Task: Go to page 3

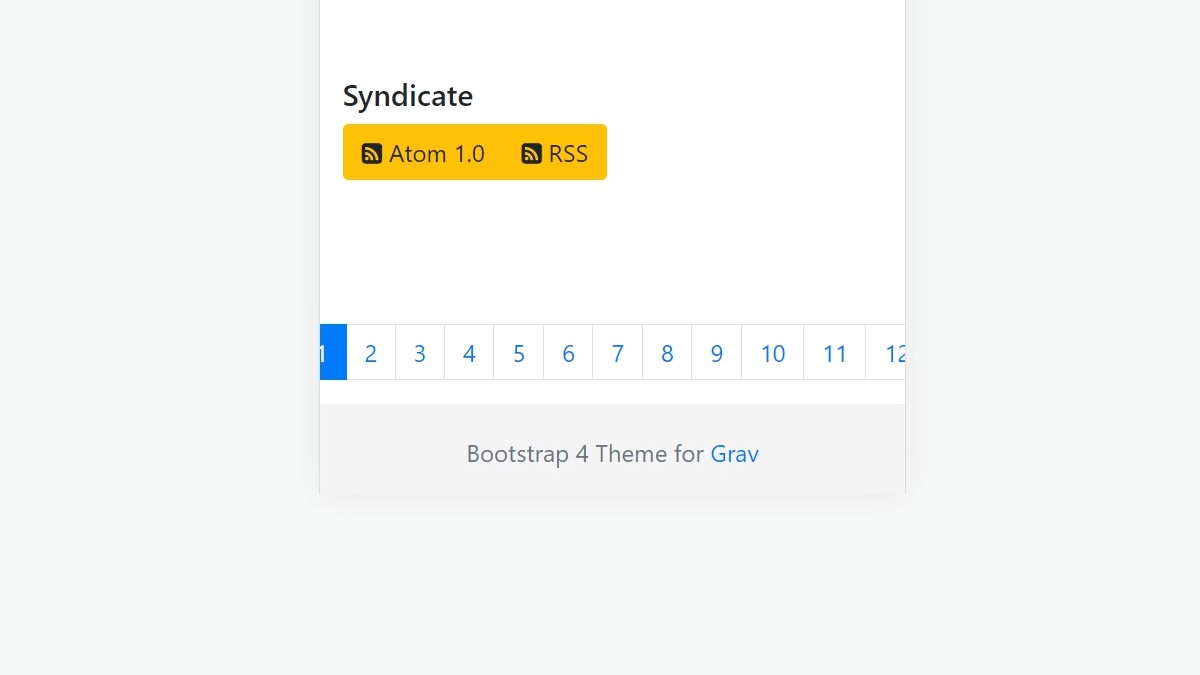Action: 420,353
